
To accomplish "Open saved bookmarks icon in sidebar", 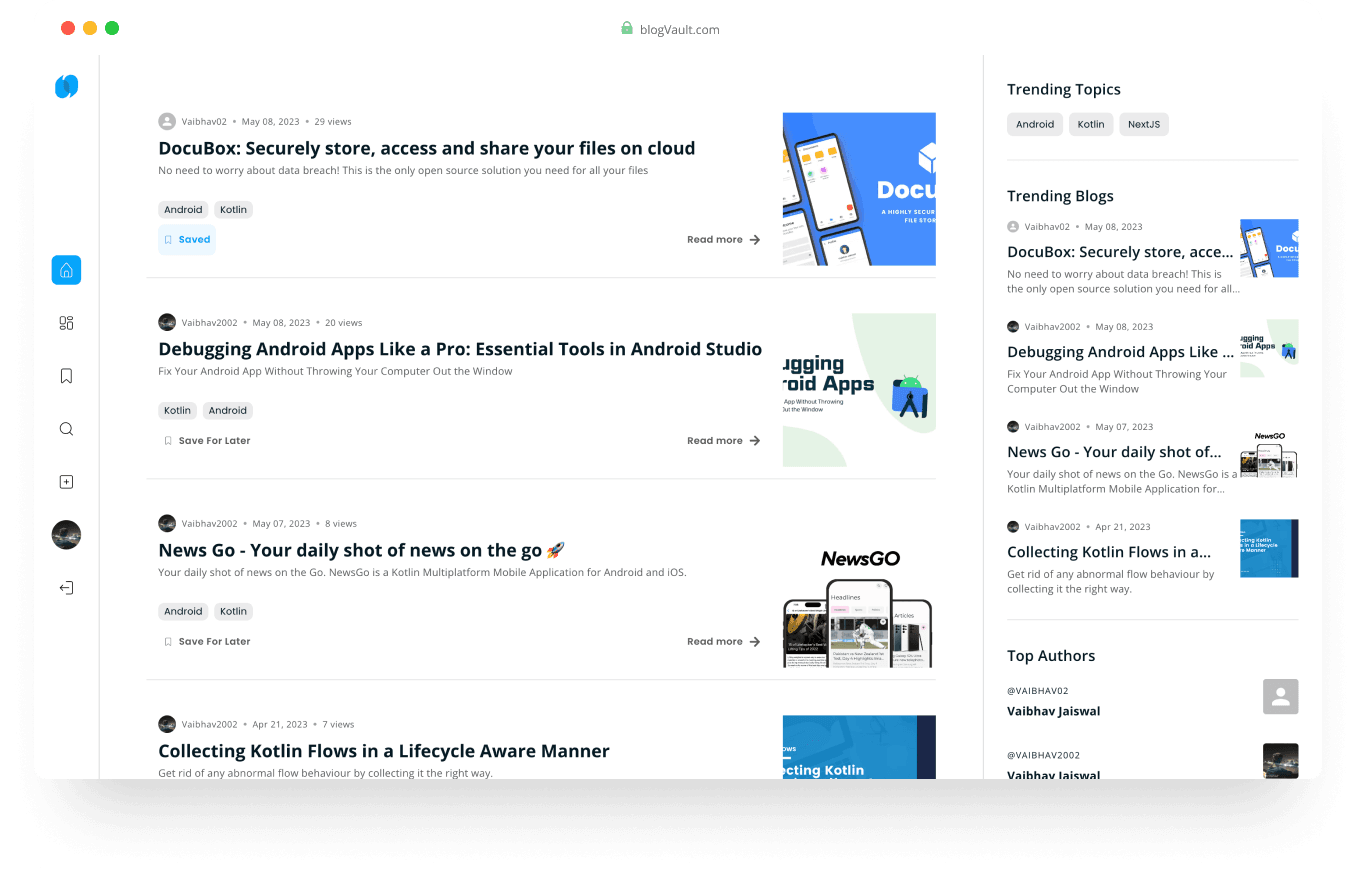I will pyautogui.click(x=66, y=376).
